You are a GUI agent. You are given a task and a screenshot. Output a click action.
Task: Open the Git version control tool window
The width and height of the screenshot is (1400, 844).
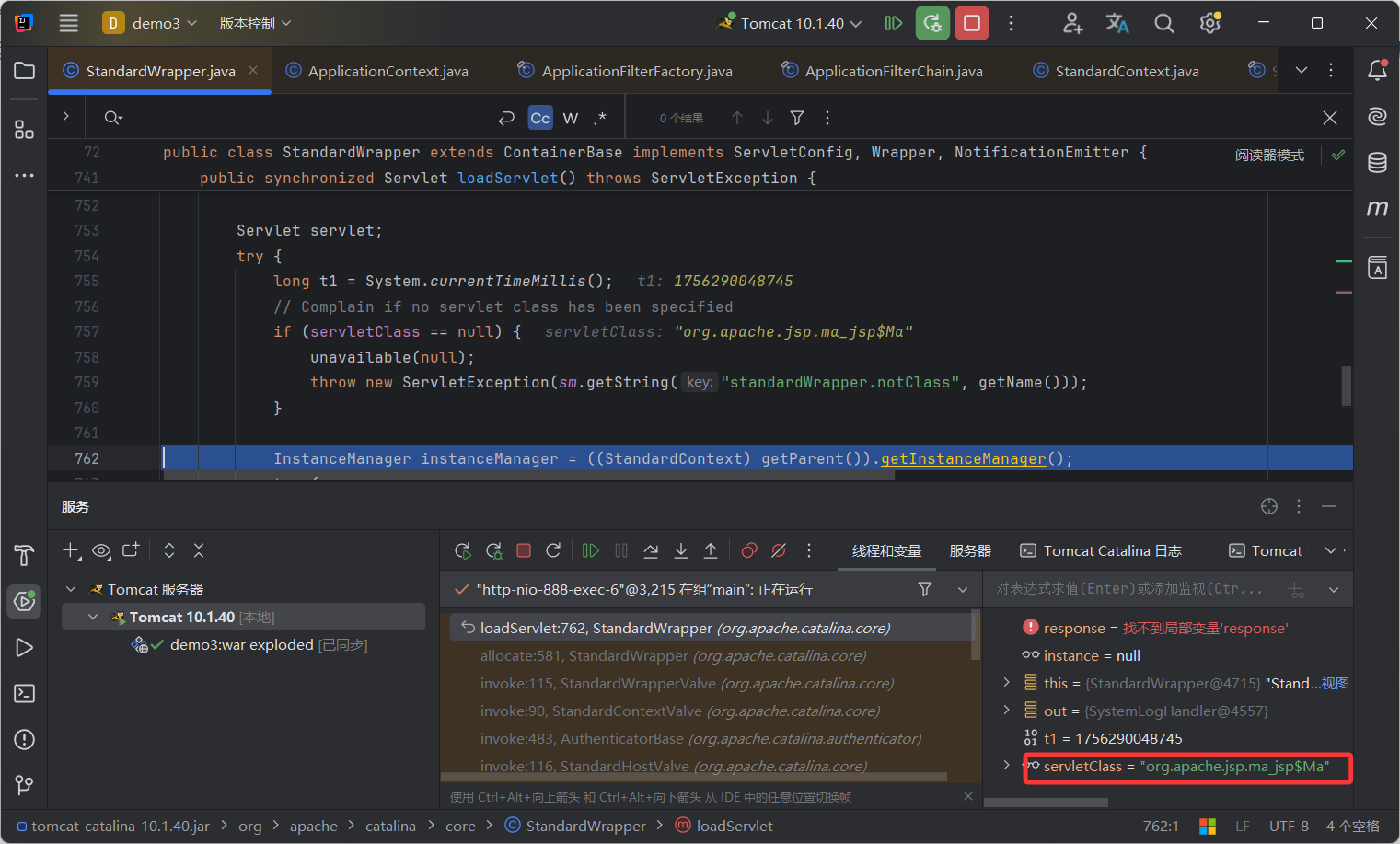(24, 785)
